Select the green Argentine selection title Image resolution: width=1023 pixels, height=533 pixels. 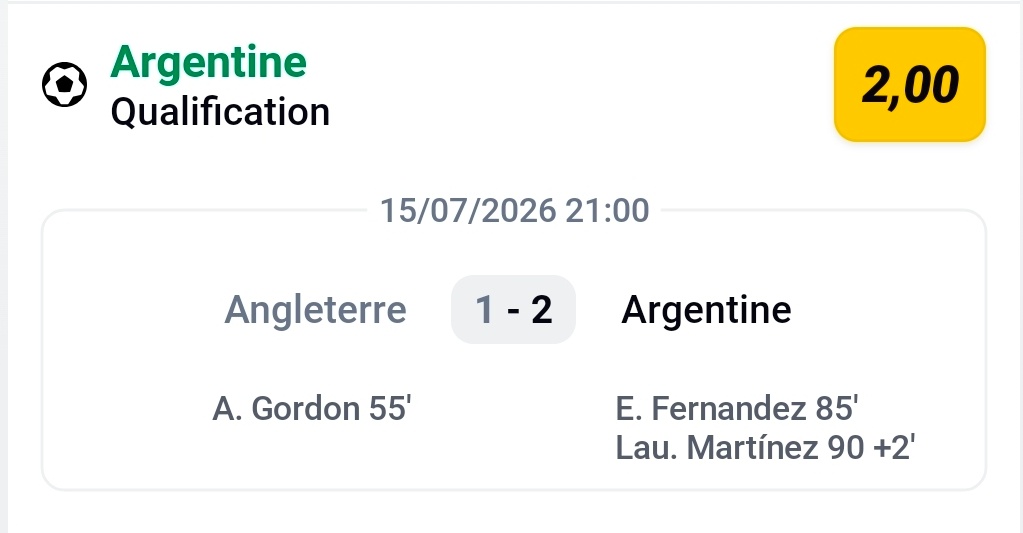point(209,65)
